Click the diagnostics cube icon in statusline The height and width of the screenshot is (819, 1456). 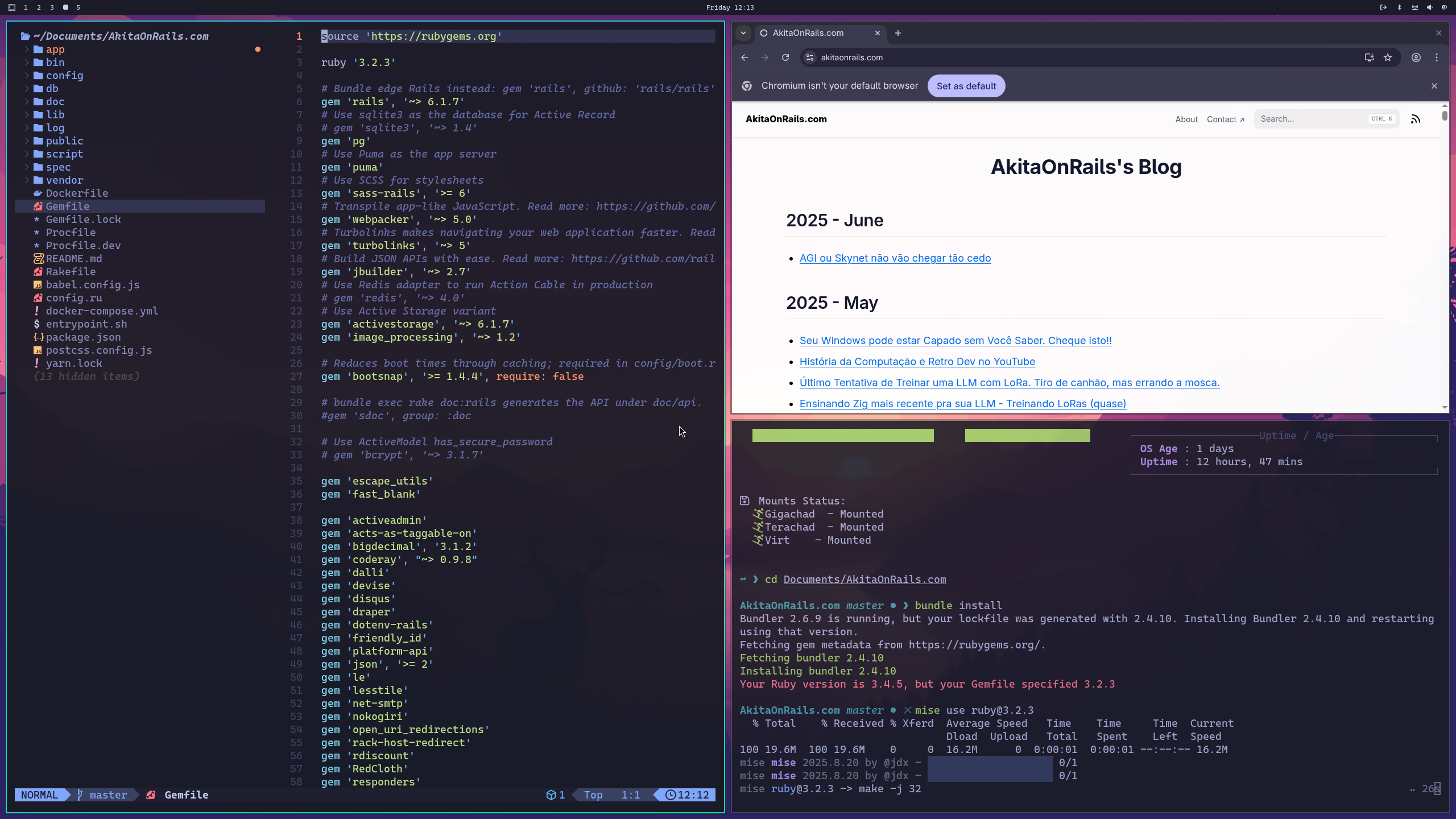(x=551, y=795)
